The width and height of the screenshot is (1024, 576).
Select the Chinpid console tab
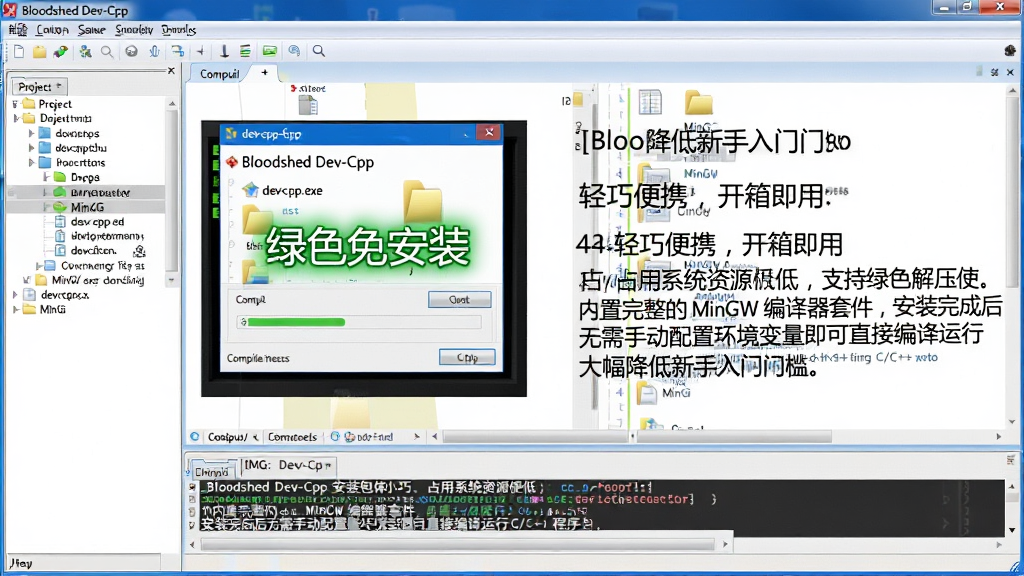(x=212, y=471)
